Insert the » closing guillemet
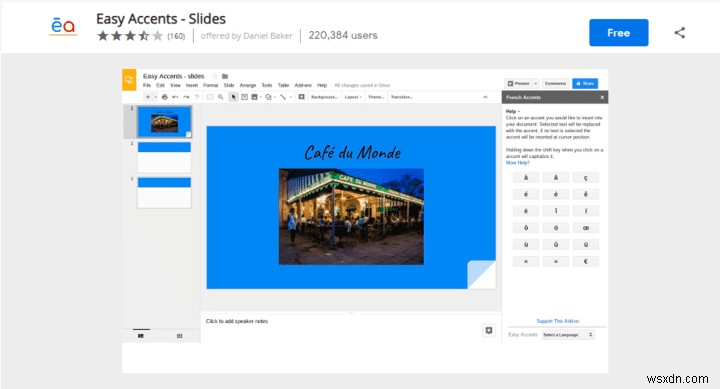 click(x=556, y=261)
